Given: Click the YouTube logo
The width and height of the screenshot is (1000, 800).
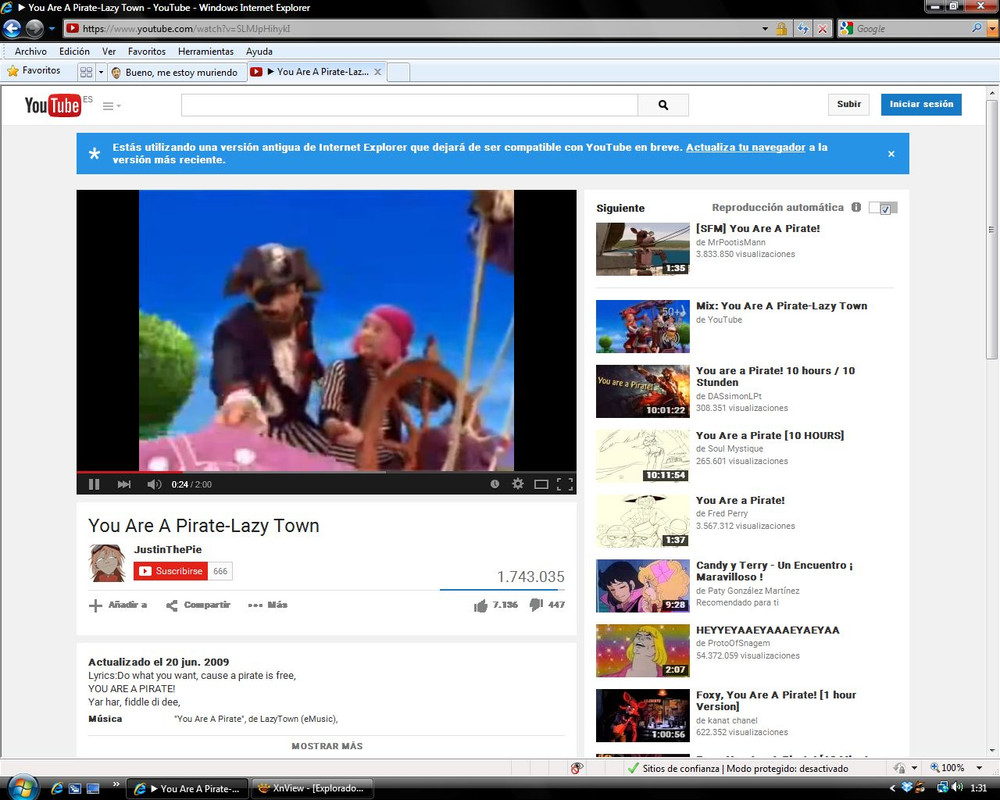Looking at the screenshot, I should pos(52,105).
